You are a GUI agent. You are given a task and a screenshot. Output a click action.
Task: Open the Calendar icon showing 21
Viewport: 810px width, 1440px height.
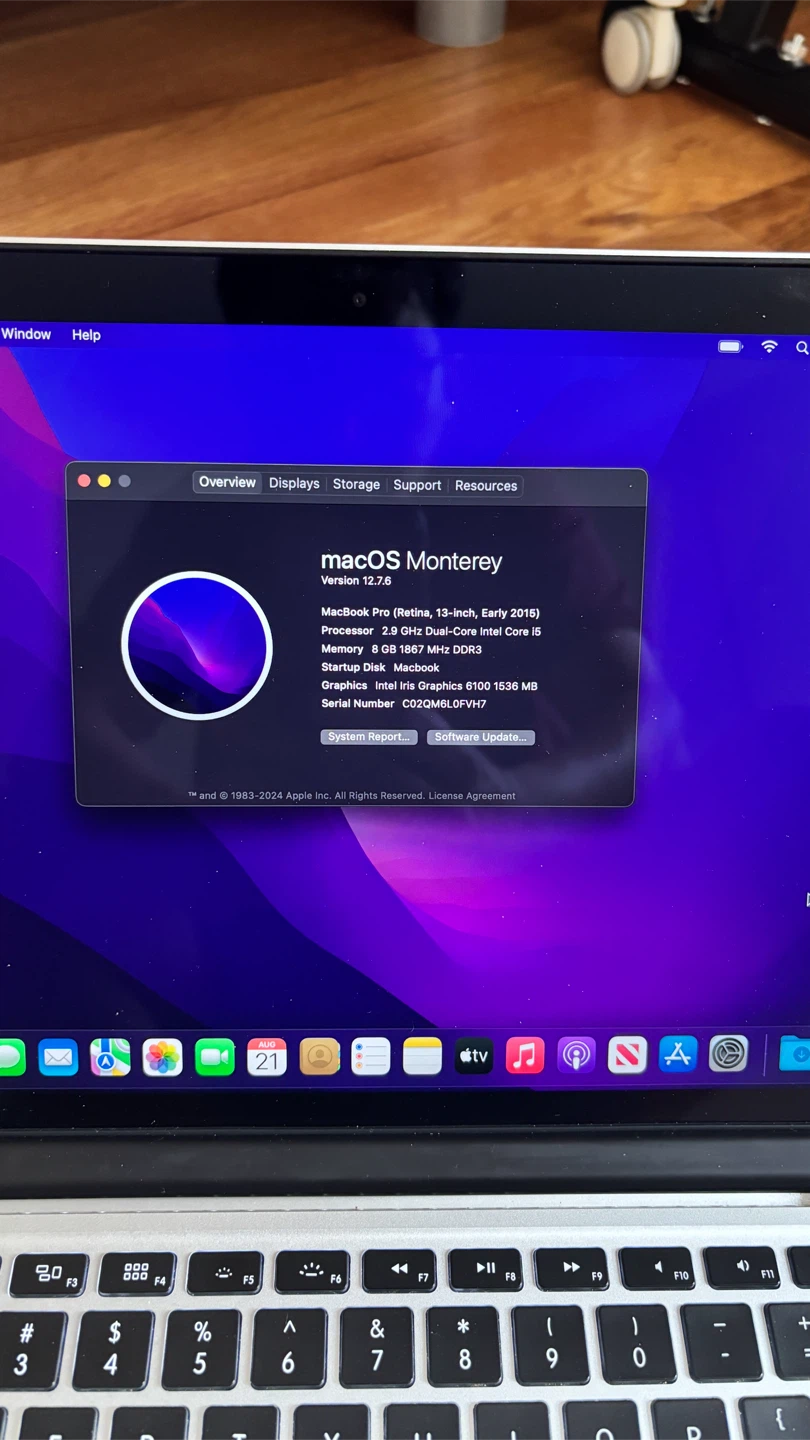pos(266,1057)
